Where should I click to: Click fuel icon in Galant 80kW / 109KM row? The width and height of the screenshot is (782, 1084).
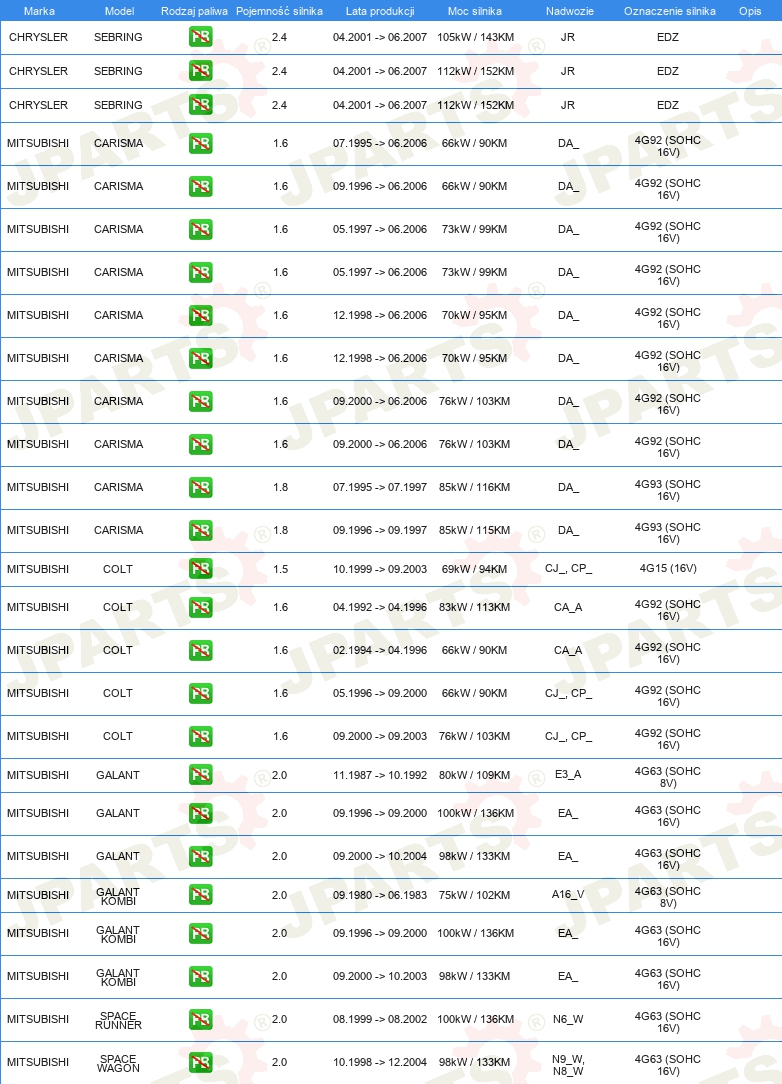tap(201, 775)
